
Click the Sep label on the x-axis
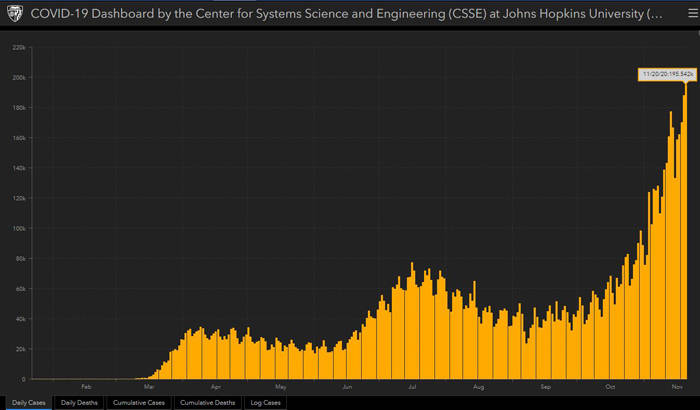tap(545, 385)
